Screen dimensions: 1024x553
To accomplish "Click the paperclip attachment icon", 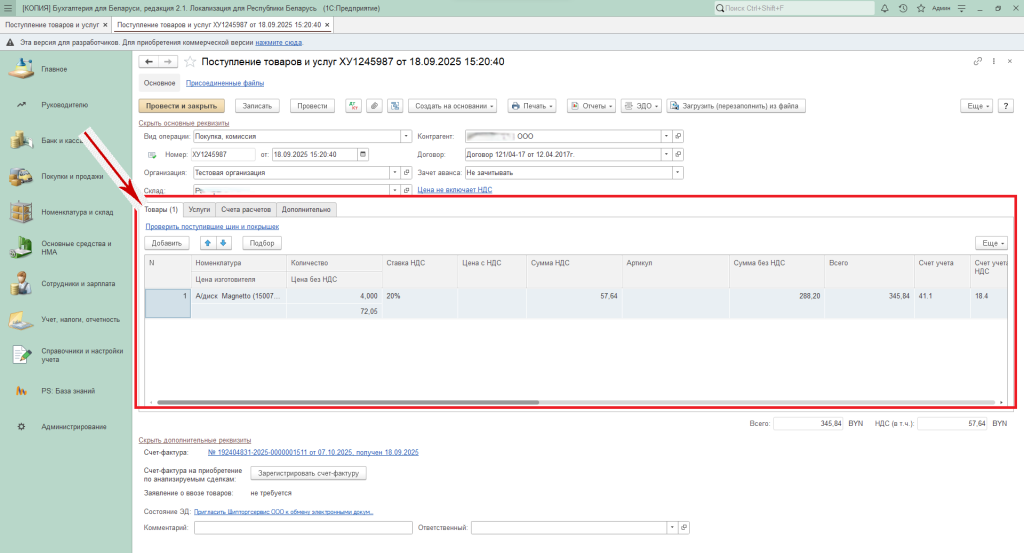I will coord(373,106).
